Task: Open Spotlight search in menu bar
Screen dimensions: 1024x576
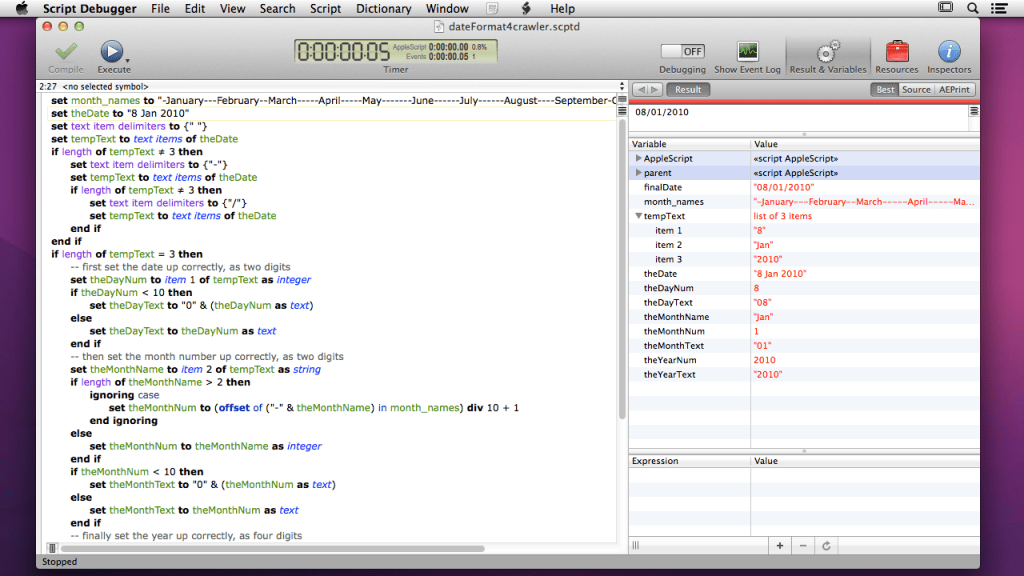Action: [x=972, y=8]
